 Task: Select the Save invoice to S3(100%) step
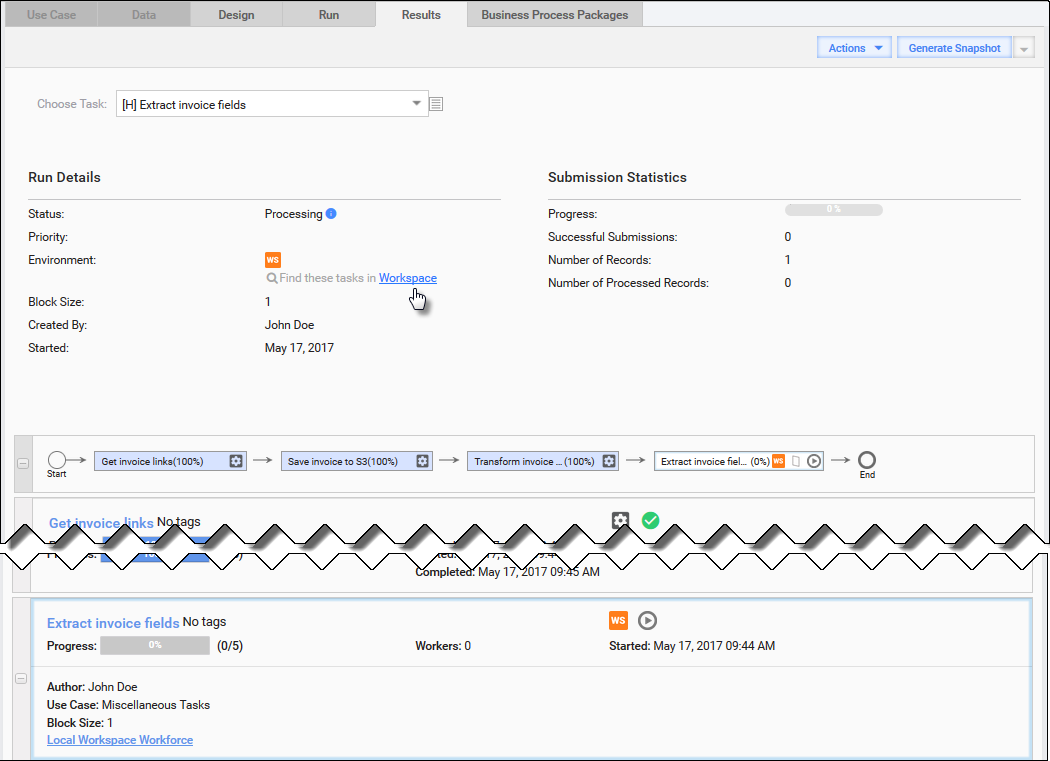tap(356, 461)
